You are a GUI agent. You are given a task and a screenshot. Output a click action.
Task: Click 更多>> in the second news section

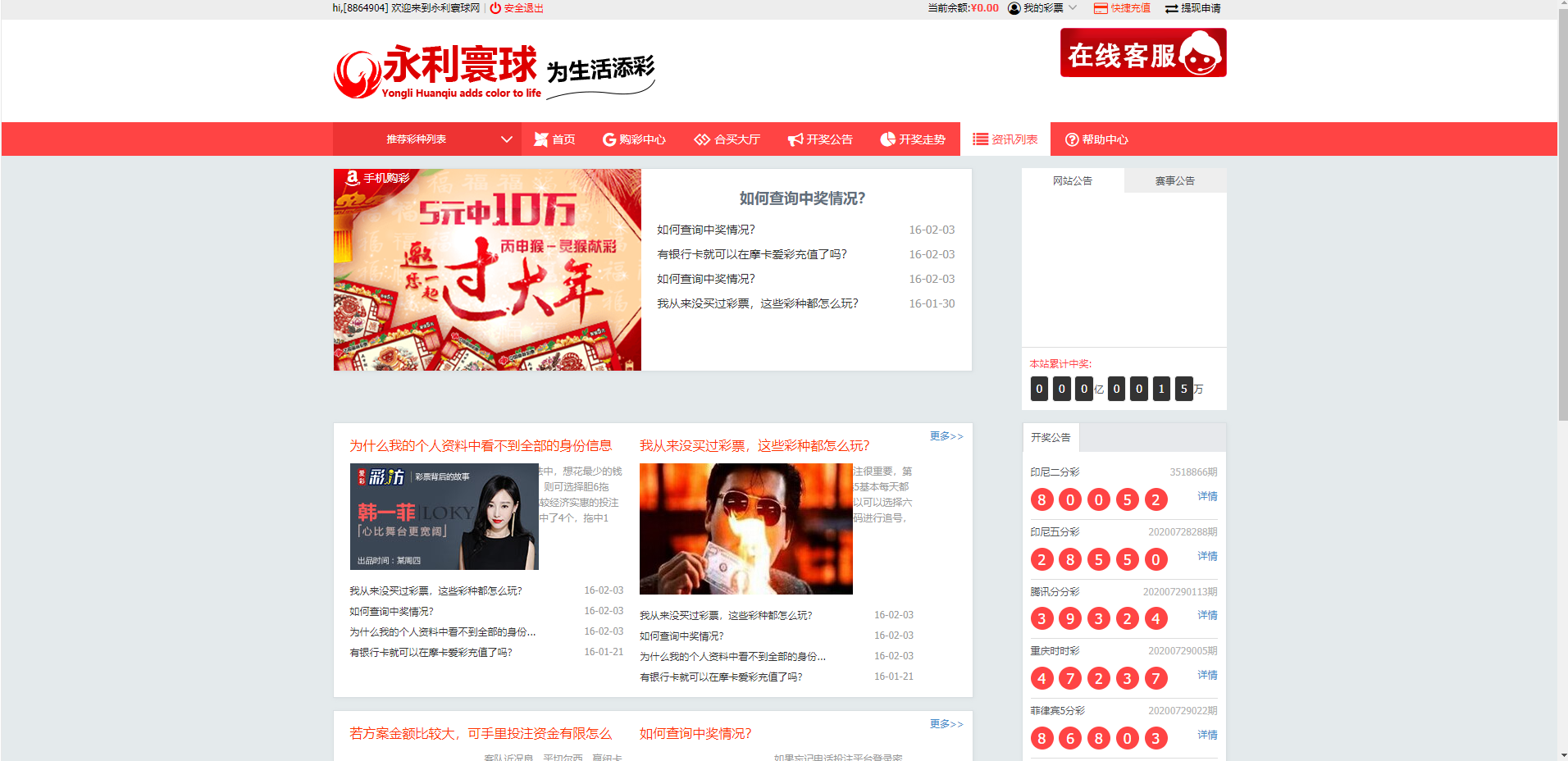coord(946,724)
